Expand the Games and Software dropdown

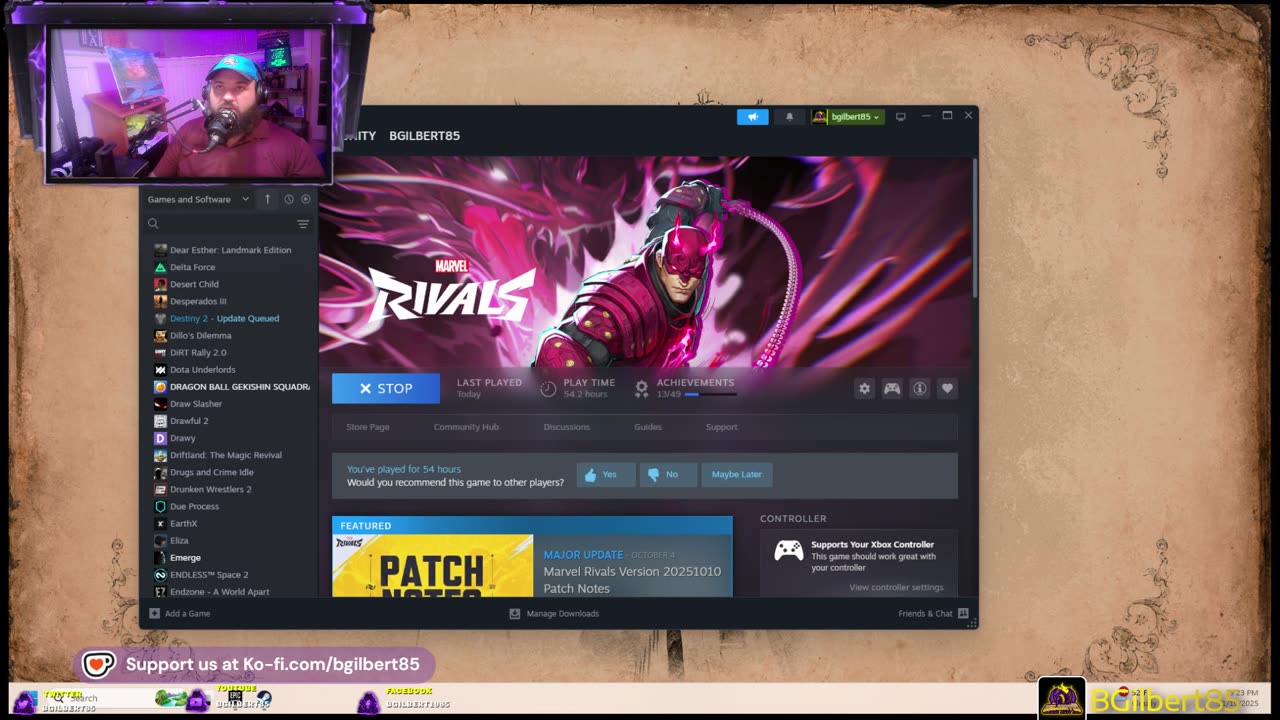[198, 199]
